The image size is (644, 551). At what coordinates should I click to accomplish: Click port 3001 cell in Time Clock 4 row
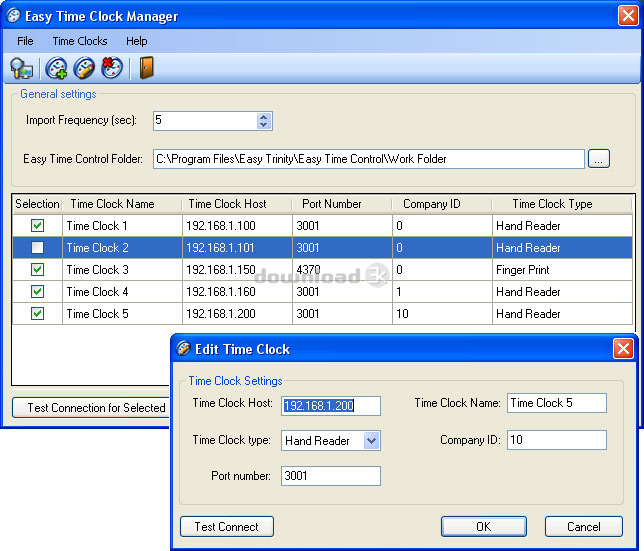pos(342,292)
